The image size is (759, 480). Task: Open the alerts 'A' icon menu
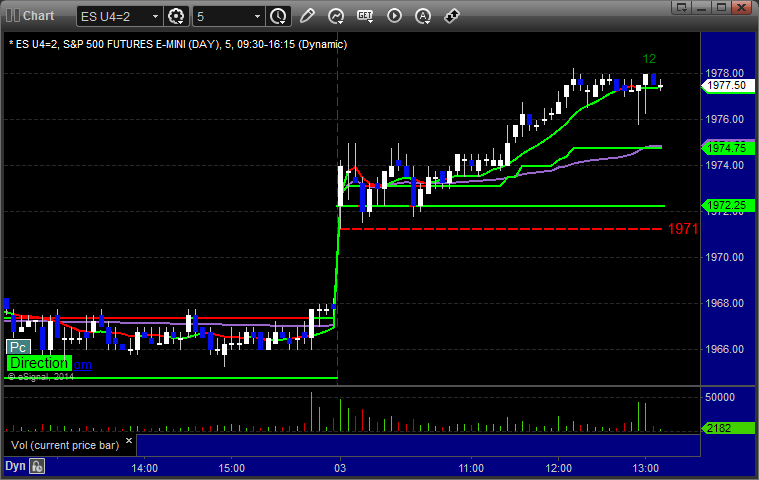423,16
